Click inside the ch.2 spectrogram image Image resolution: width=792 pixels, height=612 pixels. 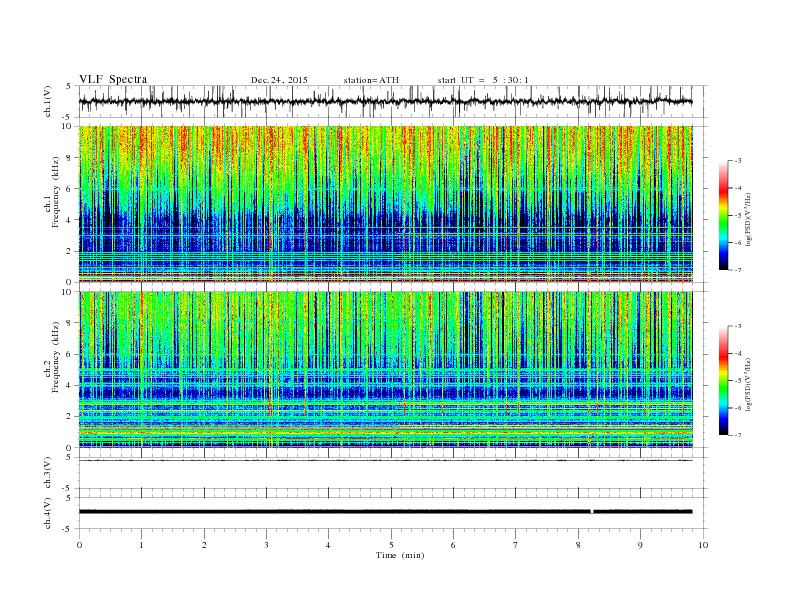pos(386,370)
